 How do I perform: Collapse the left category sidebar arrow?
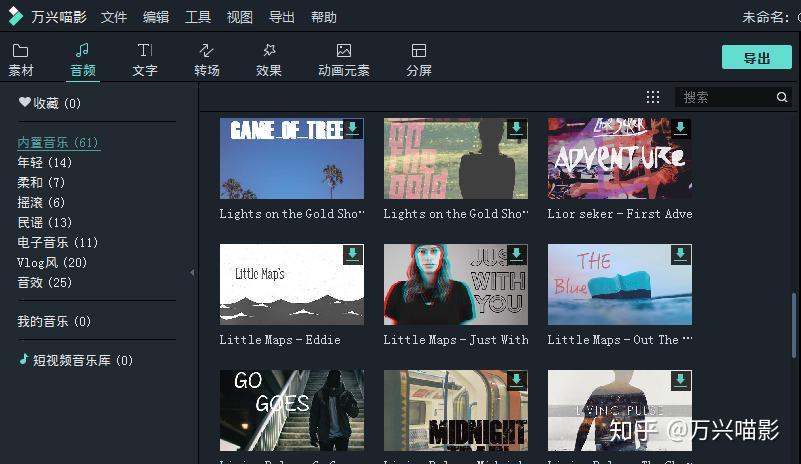[x=192, y=273]
